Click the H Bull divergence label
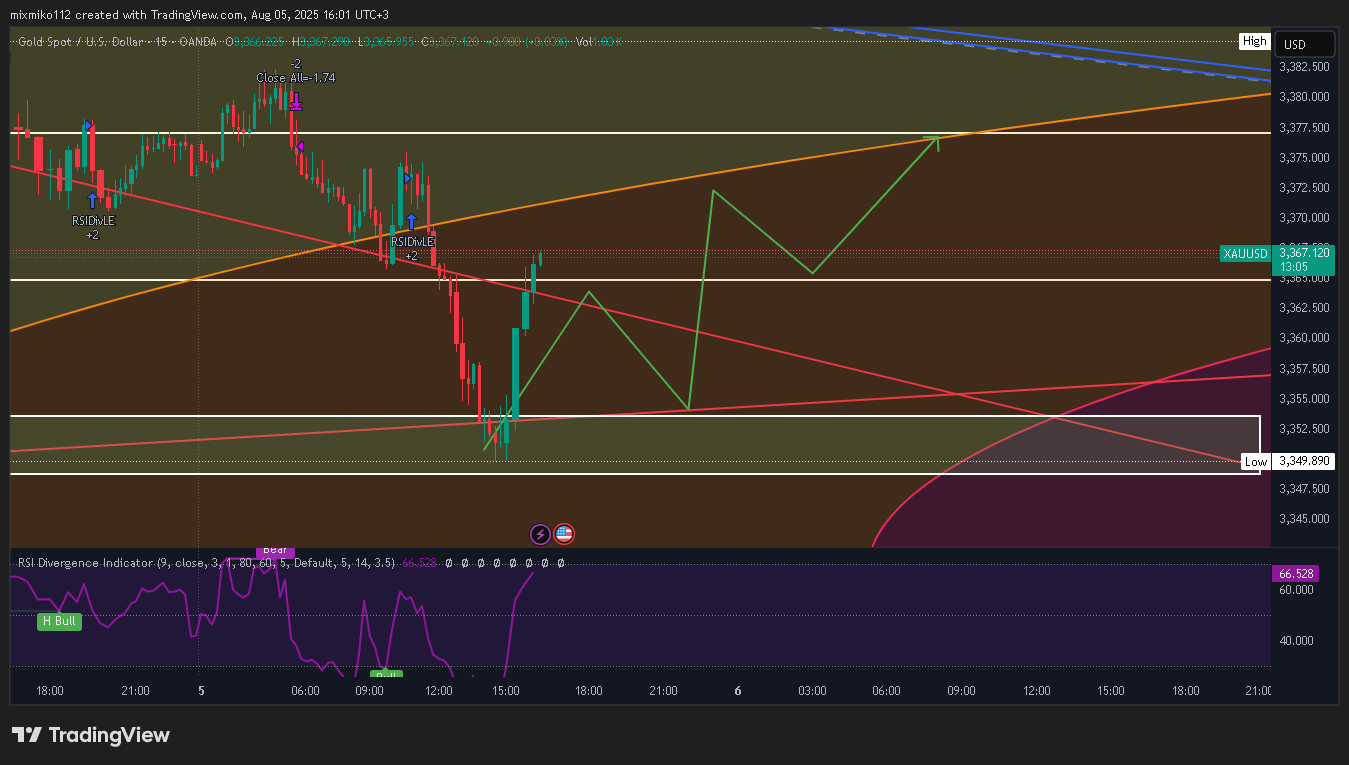1349x765 pixels. coord(58,621)
